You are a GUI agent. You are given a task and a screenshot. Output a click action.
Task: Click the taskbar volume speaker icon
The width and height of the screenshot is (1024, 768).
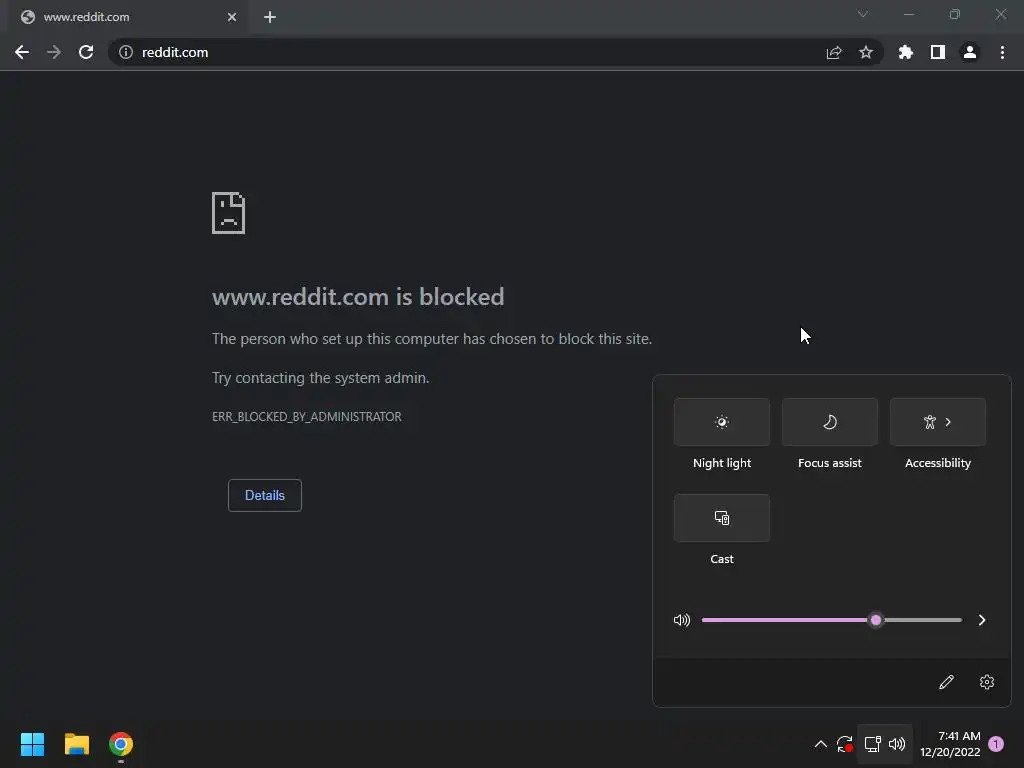click(x=897, y=744)
